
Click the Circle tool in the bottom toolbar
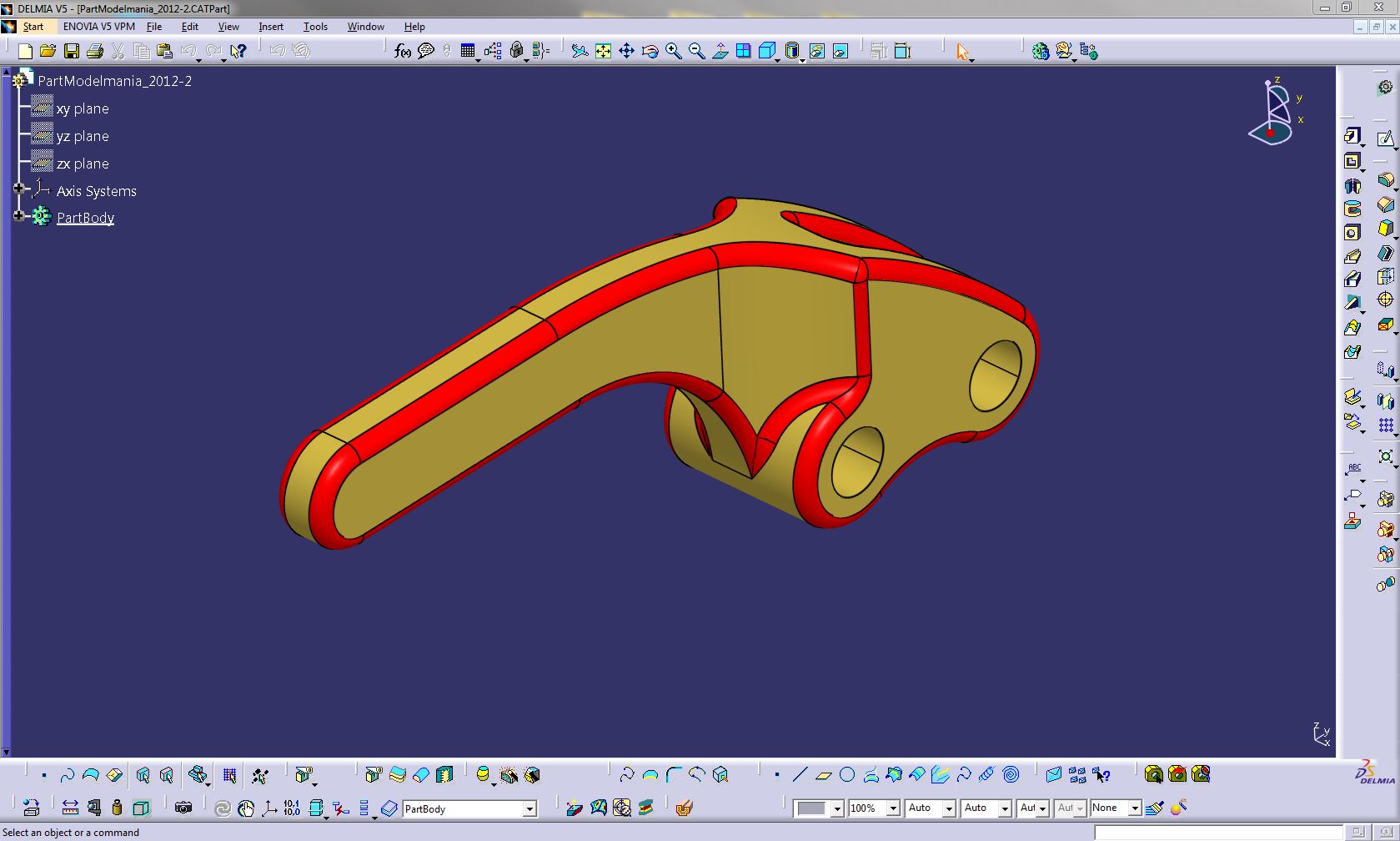[847, 775]
